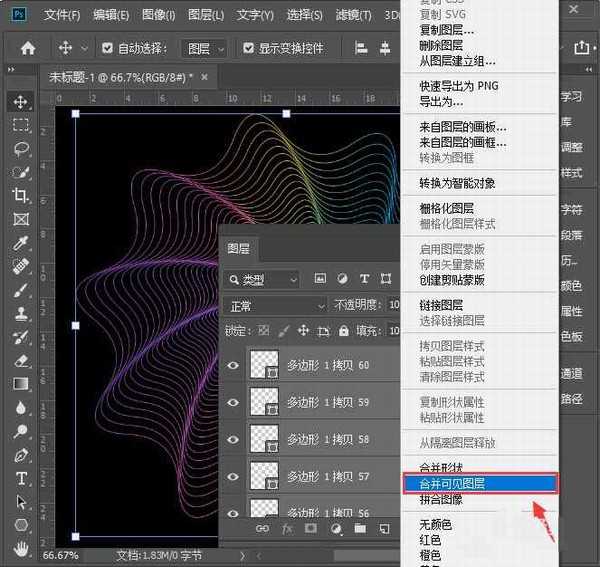Screen dimensions: 600x567
Task: Open the 滤镜 menu in menu bar
Action: (x=351, y=15)
